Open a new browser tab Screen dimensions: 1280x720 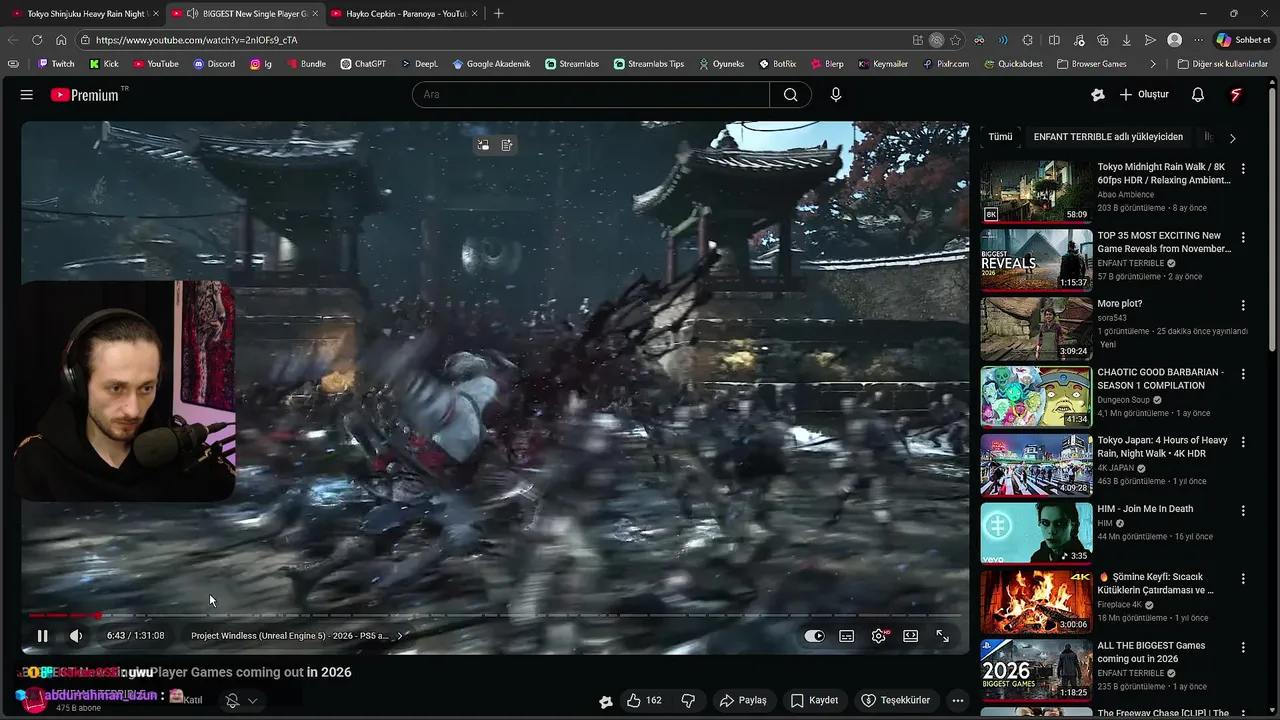(x=499, y=14)
